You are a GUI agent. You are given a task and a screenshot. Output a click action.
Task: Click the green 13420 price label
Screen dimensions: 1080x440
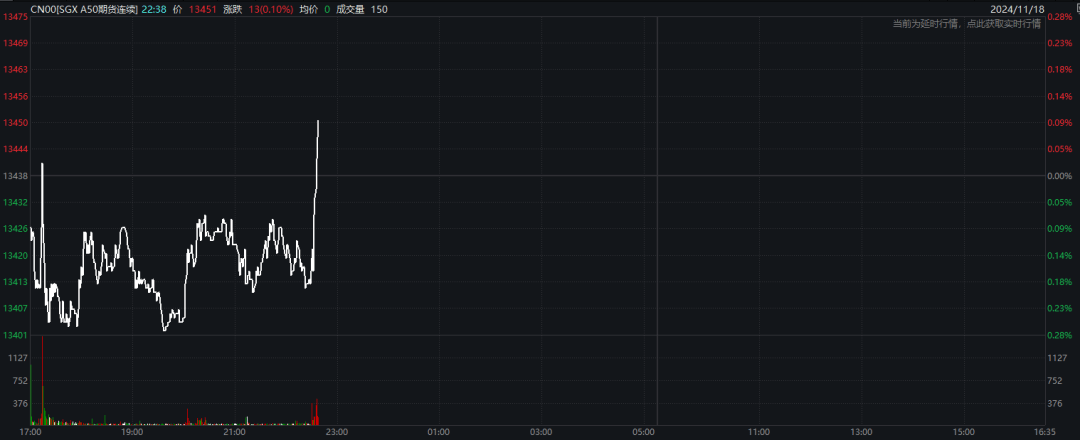coord(14,255)
